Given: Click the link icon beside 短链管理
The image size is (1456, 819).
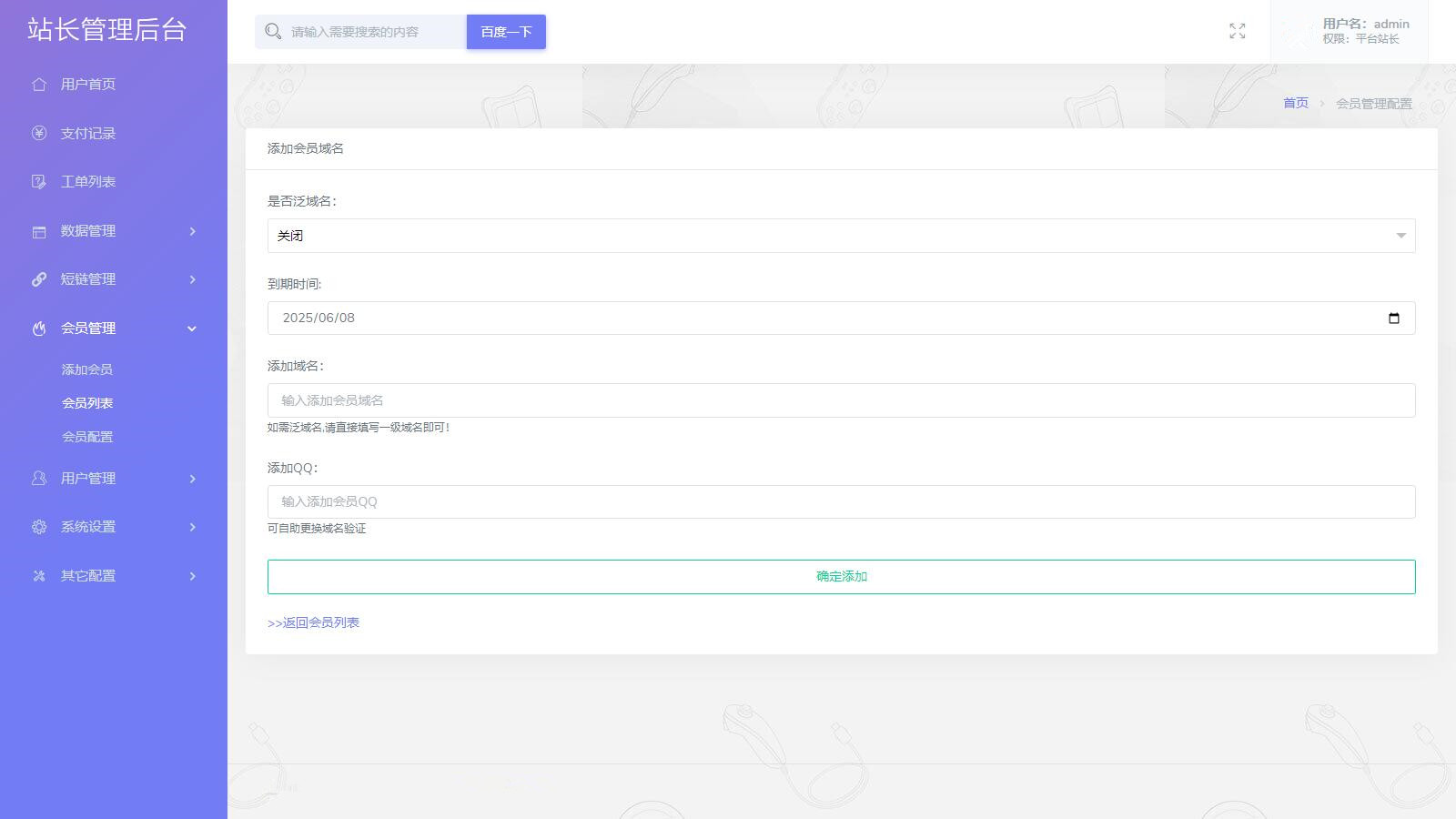Looking at the screenshot, I should (39, 279).
